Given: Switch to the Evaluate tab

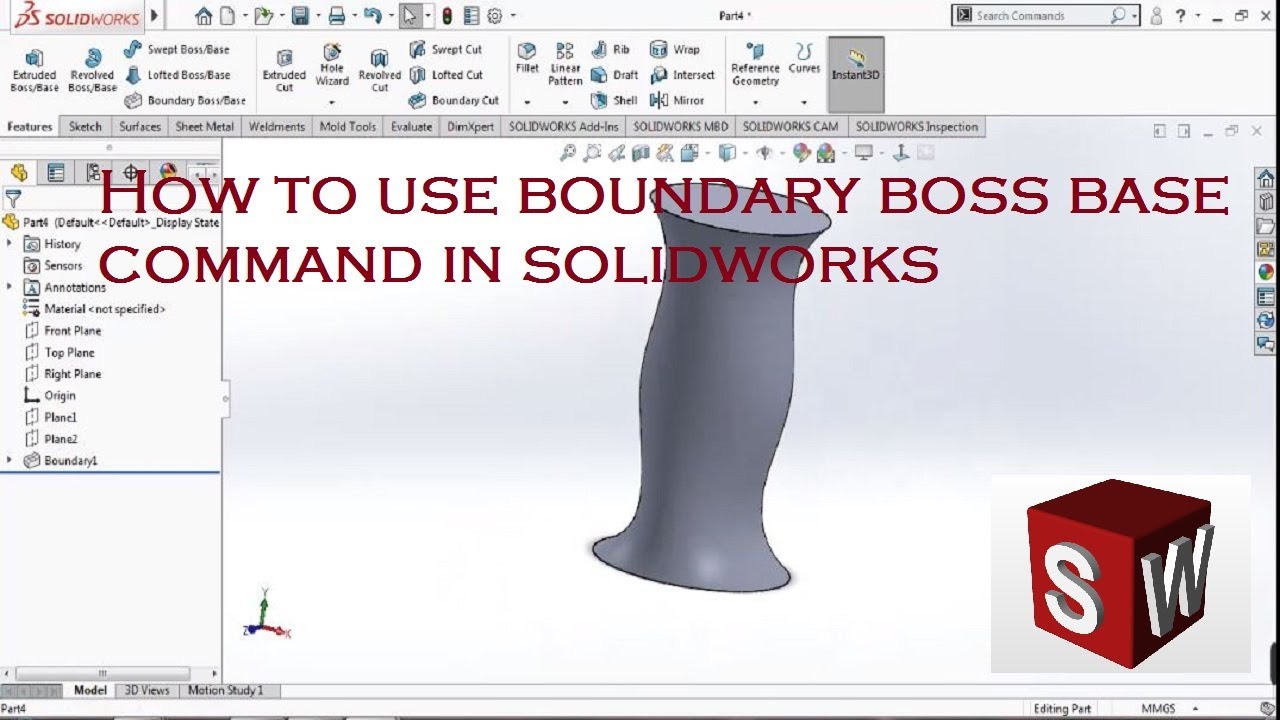Looking at the screenshot, I should point(412,127).
